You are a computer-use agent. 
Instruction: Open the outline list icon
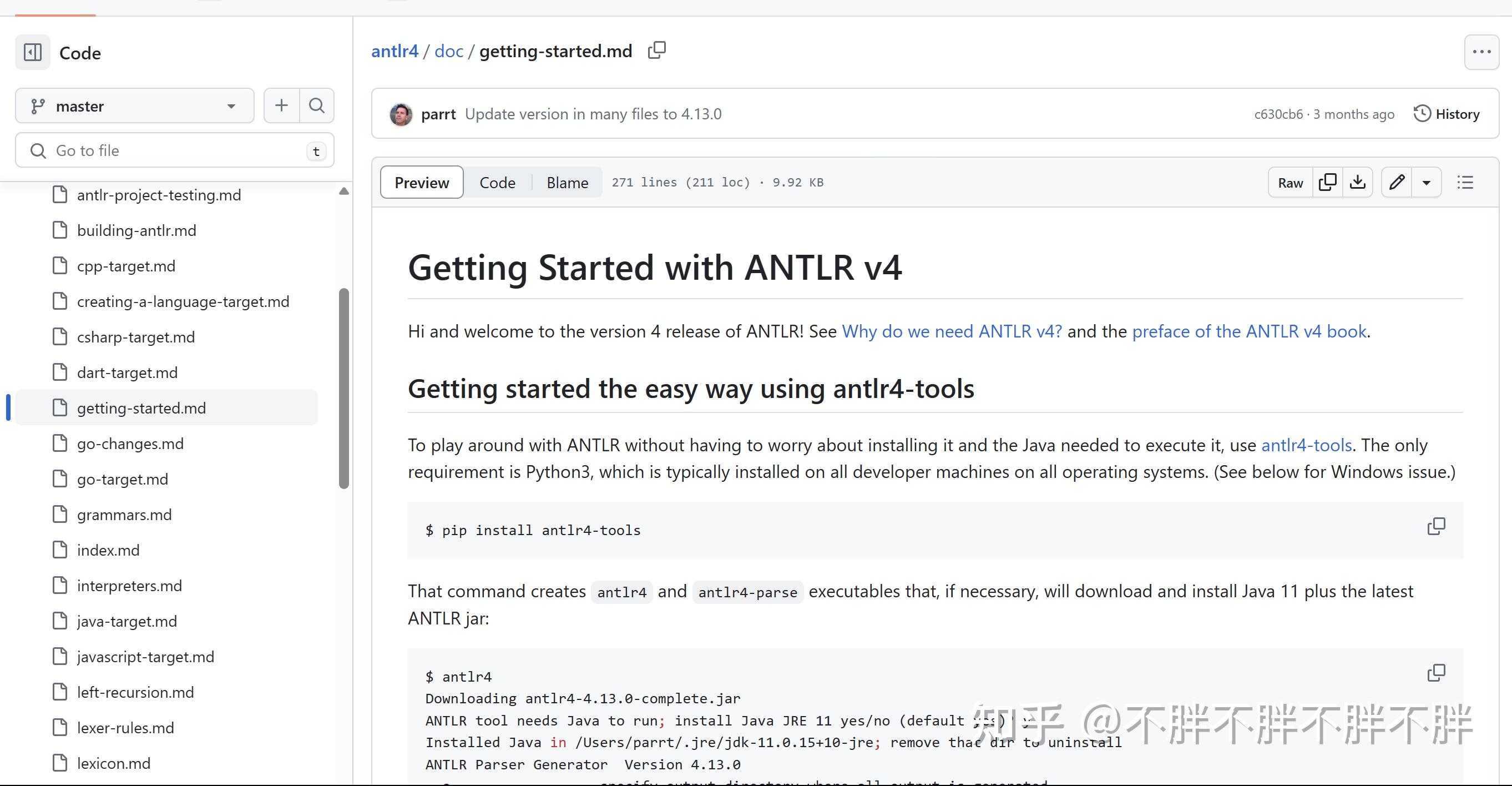(x=1465, y=183)
